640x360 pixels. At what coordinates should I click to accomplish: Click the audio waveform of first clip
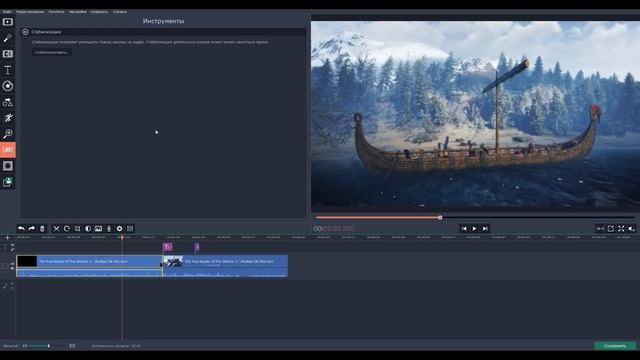click(x=89, y=273)
